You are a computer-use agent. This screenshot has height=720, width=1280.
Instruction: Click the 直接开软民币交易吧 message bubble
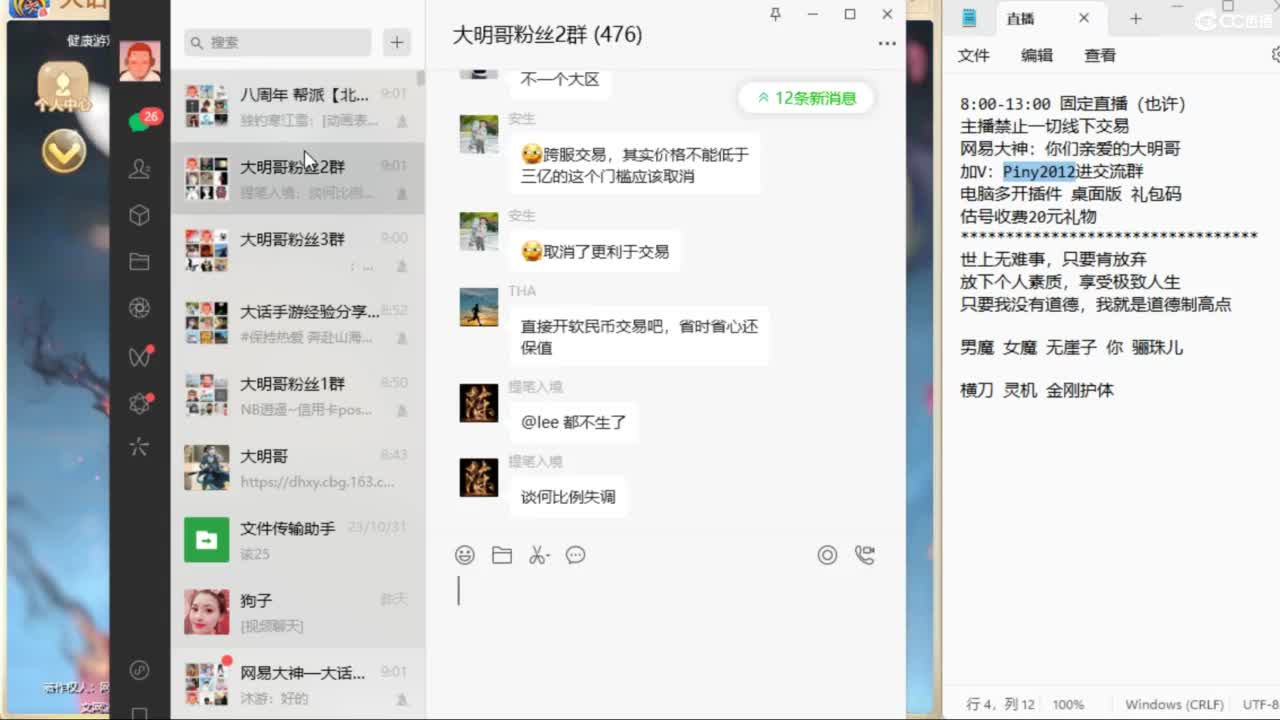click(x=639, y=337)
